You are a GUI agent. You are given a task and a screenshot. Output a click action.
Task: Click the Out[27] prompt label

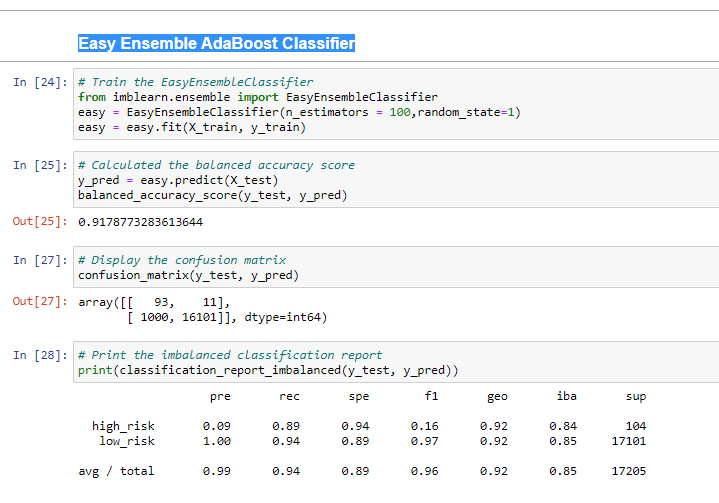[x=40, y=301]
